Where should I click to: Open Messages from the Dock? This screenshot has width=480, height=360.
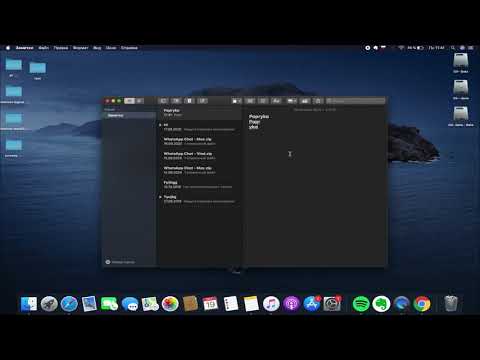(130, 304)
